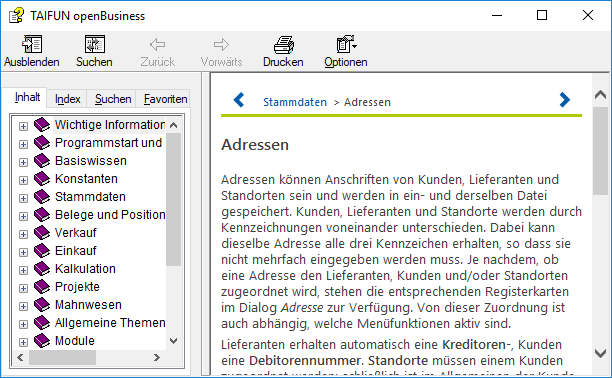Image resolution: width=612 pixels, height=378 pixels.
Task: Expand the Basiswissen tree node
Action: coord(23,162)
